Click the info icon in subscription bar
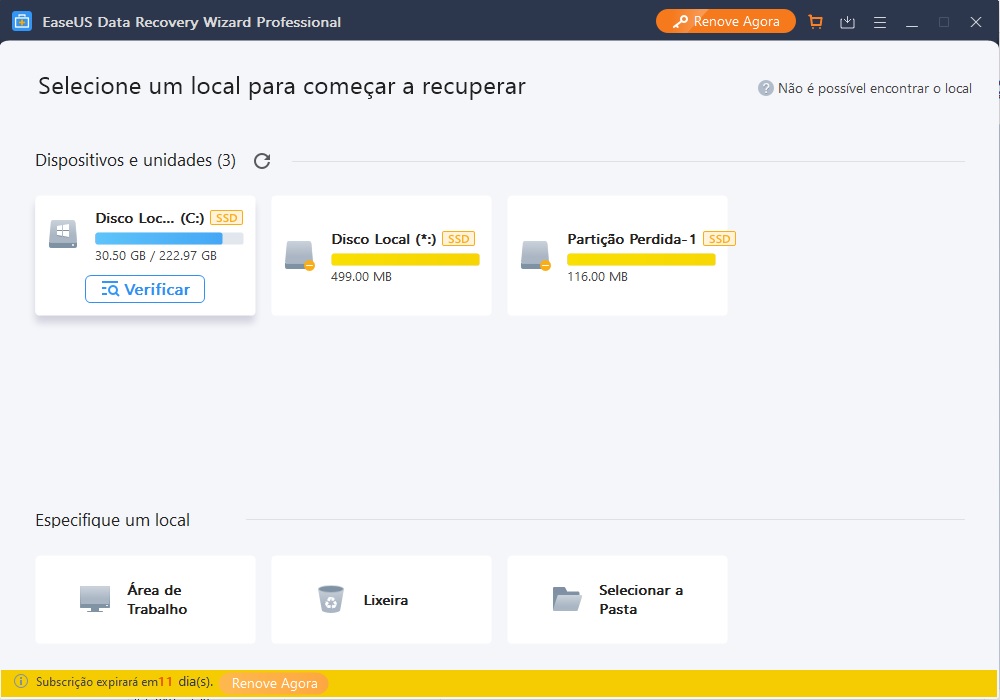This screenshot has width=1000, height=700. (x=21, y=682)
